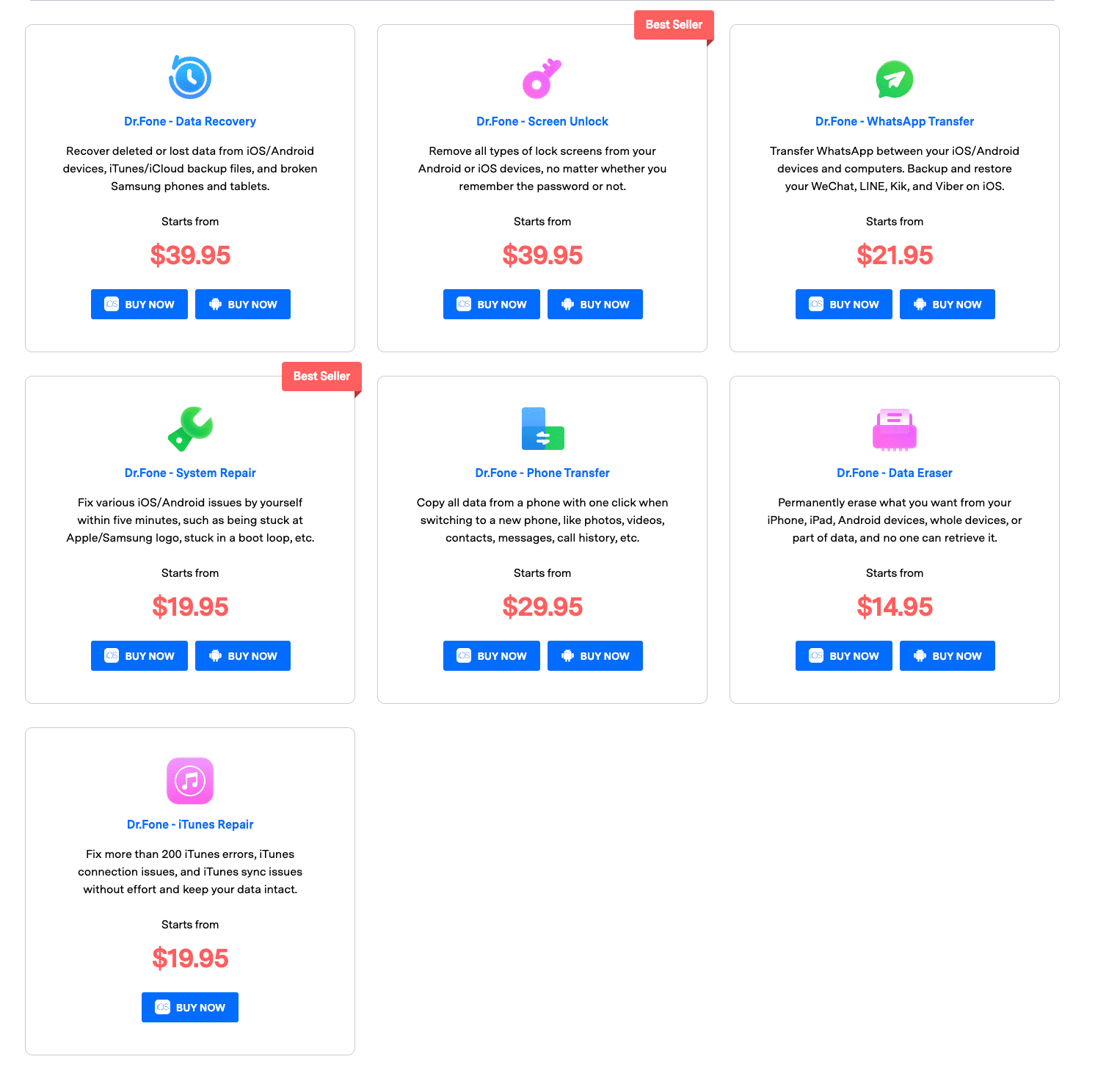Click the Phone Transfer devices icon
Image resolution: width=1120 pixels, height=1073 pixels.
(x=542, y=429)
